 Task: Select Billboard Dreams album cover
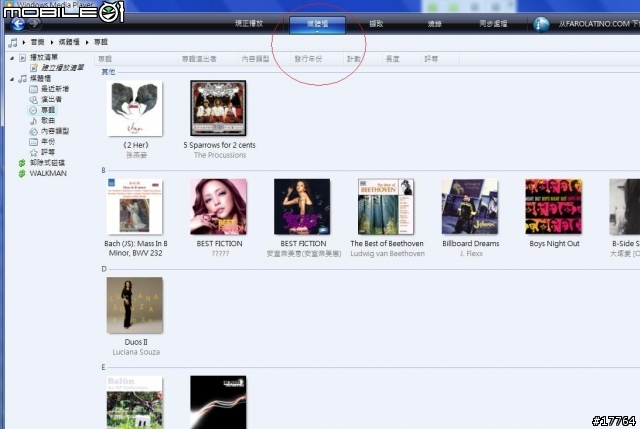(470, 207)
